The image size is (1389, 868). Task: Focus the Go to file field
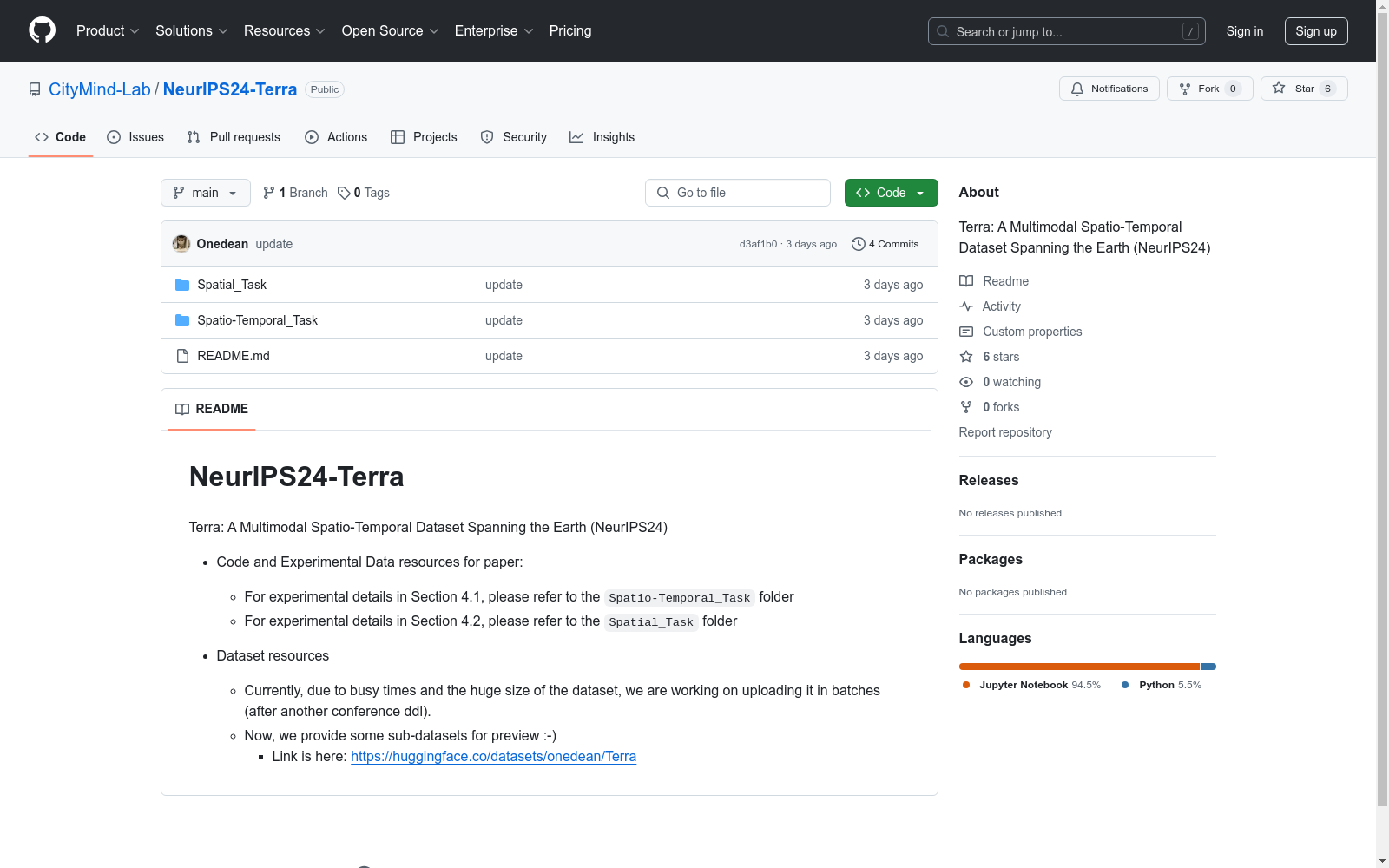pyautogui.click(x=738, y=193)
